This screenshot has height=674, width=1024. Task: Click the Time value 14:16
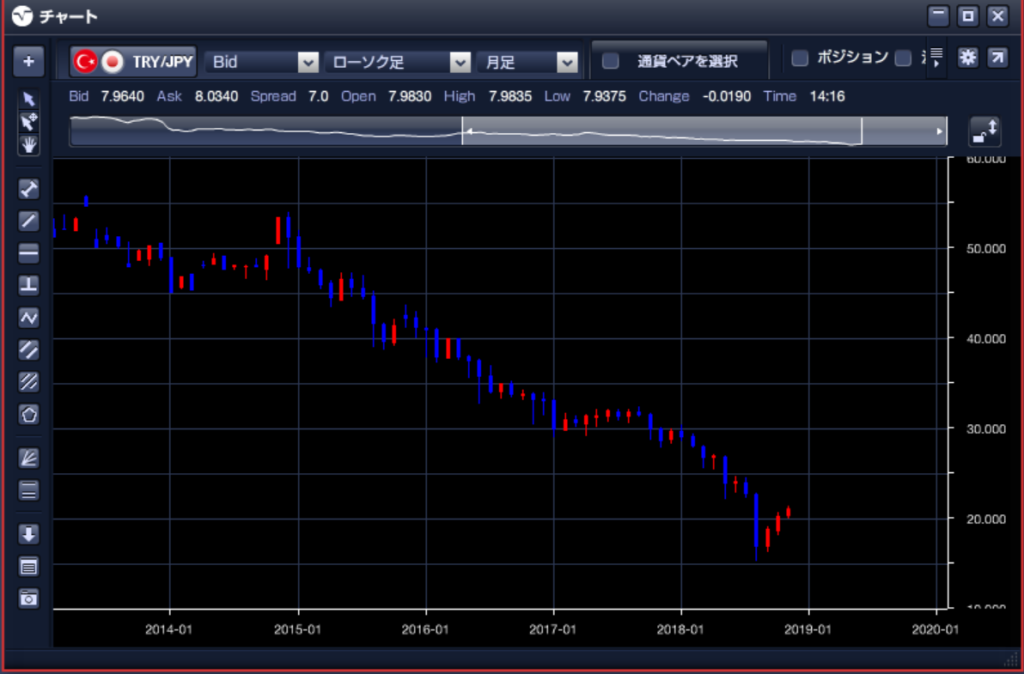click(x=827, y=97)
